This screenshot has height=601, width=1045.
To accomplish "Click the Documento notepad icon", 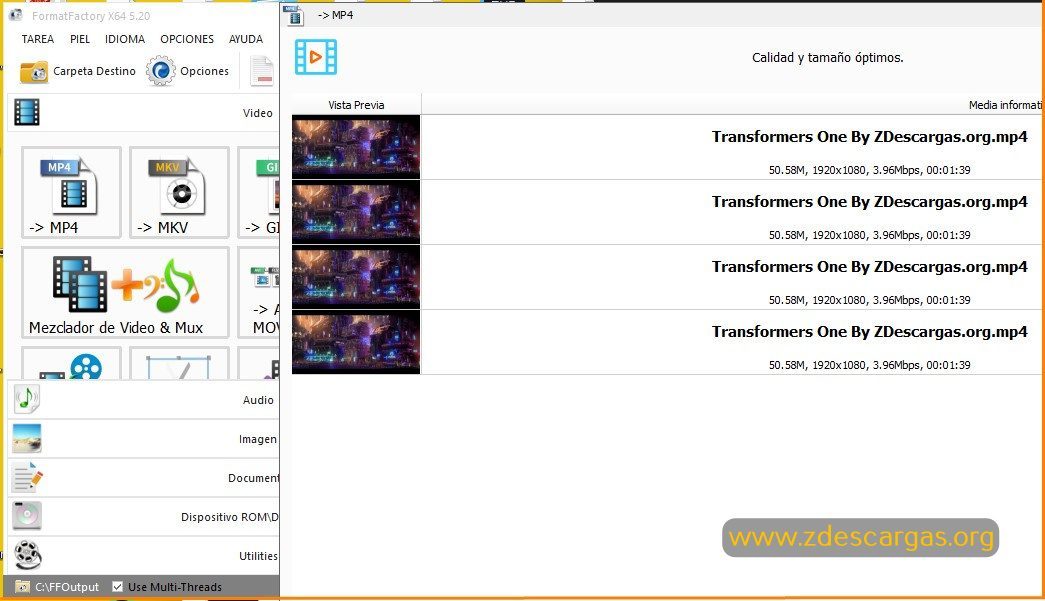I will pos(27,478).
